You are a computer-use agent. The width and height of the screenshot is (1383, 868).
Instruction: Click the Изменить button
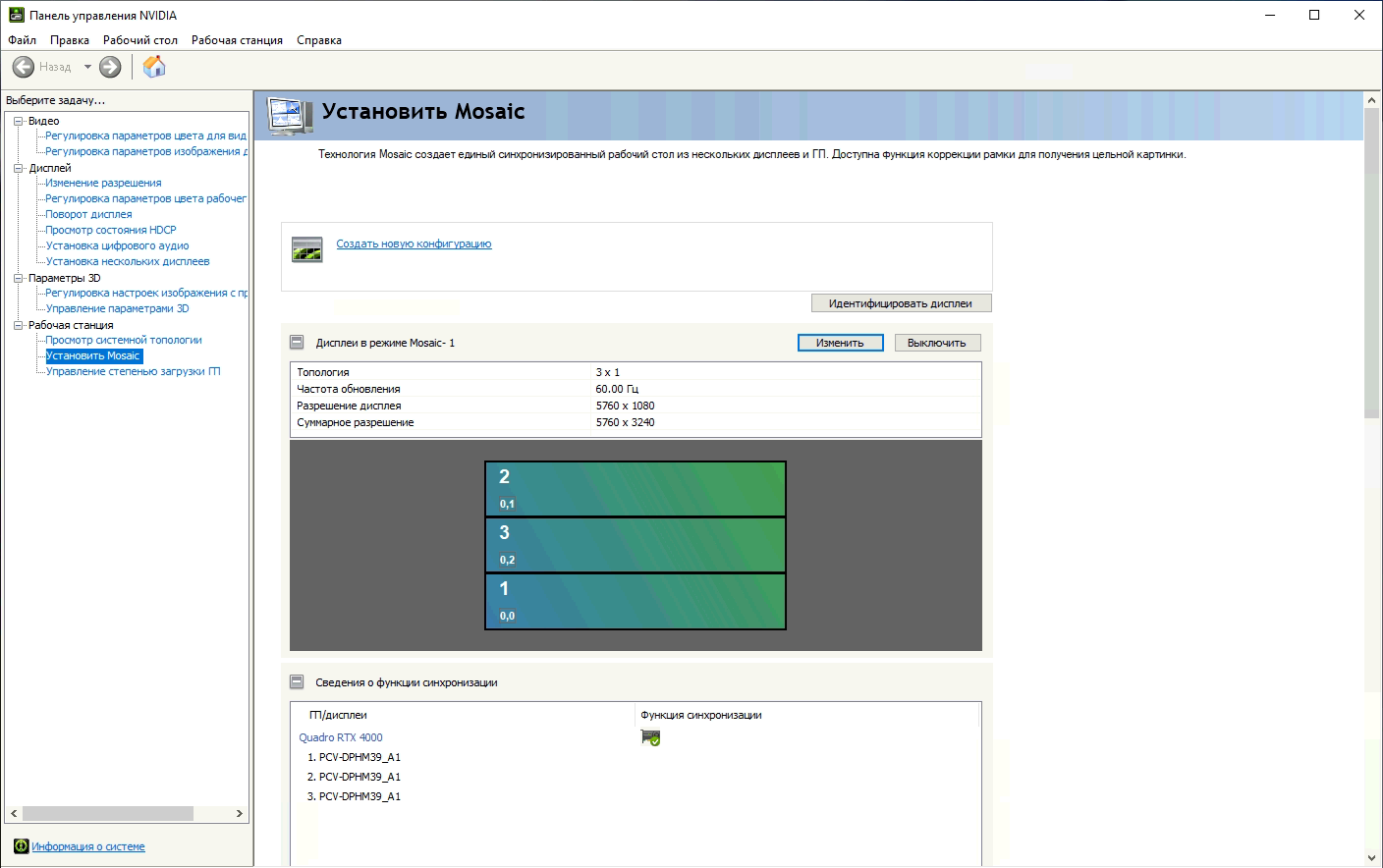click(x=840, y=343)
